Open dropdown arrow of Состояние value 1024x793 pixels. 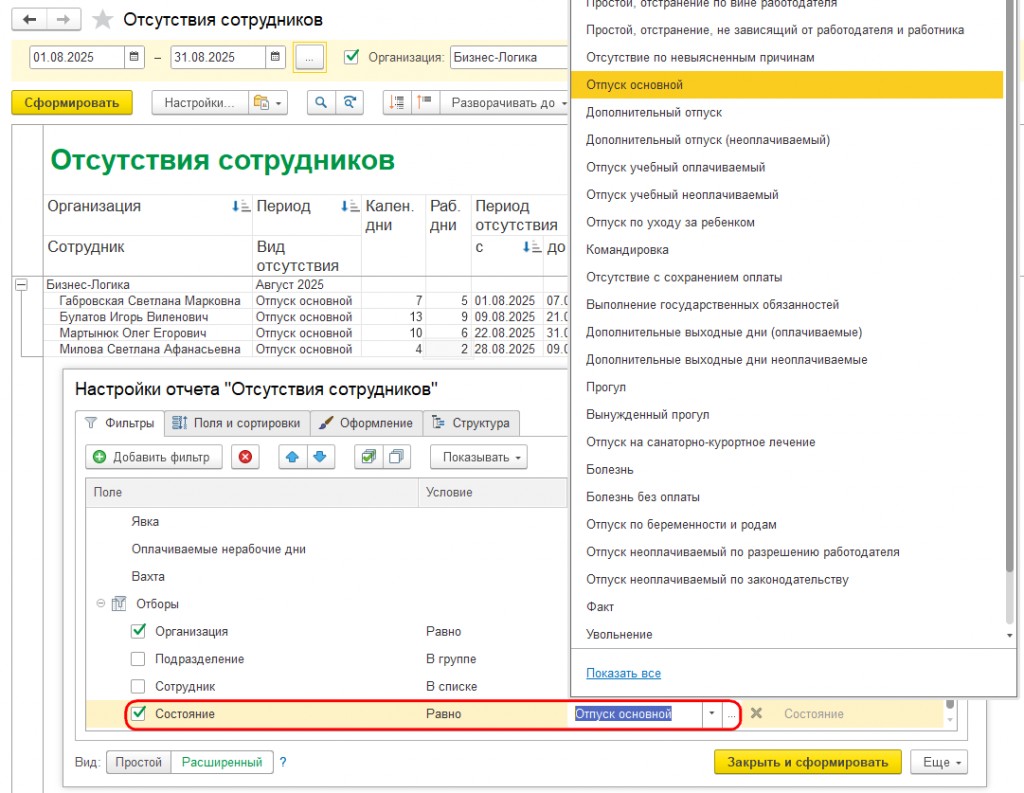tap(712, 714)
